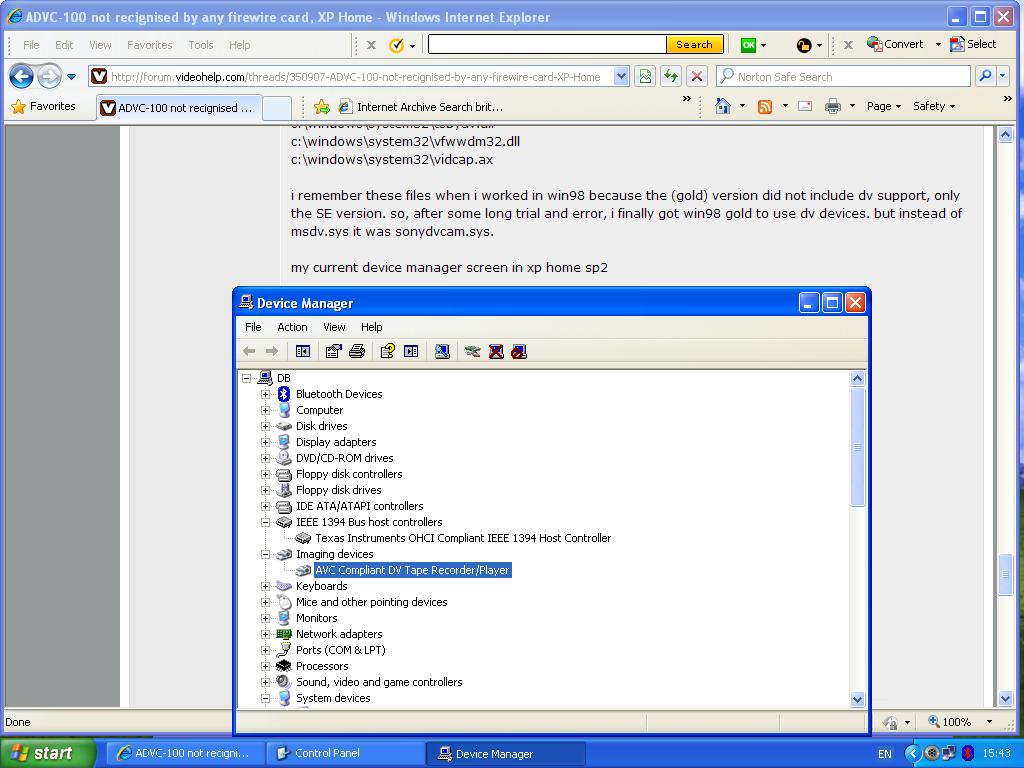This screenshot has width=1024, height=768.
Task: Click IE page scrollbar thumb
Action: pos(1006,575)
